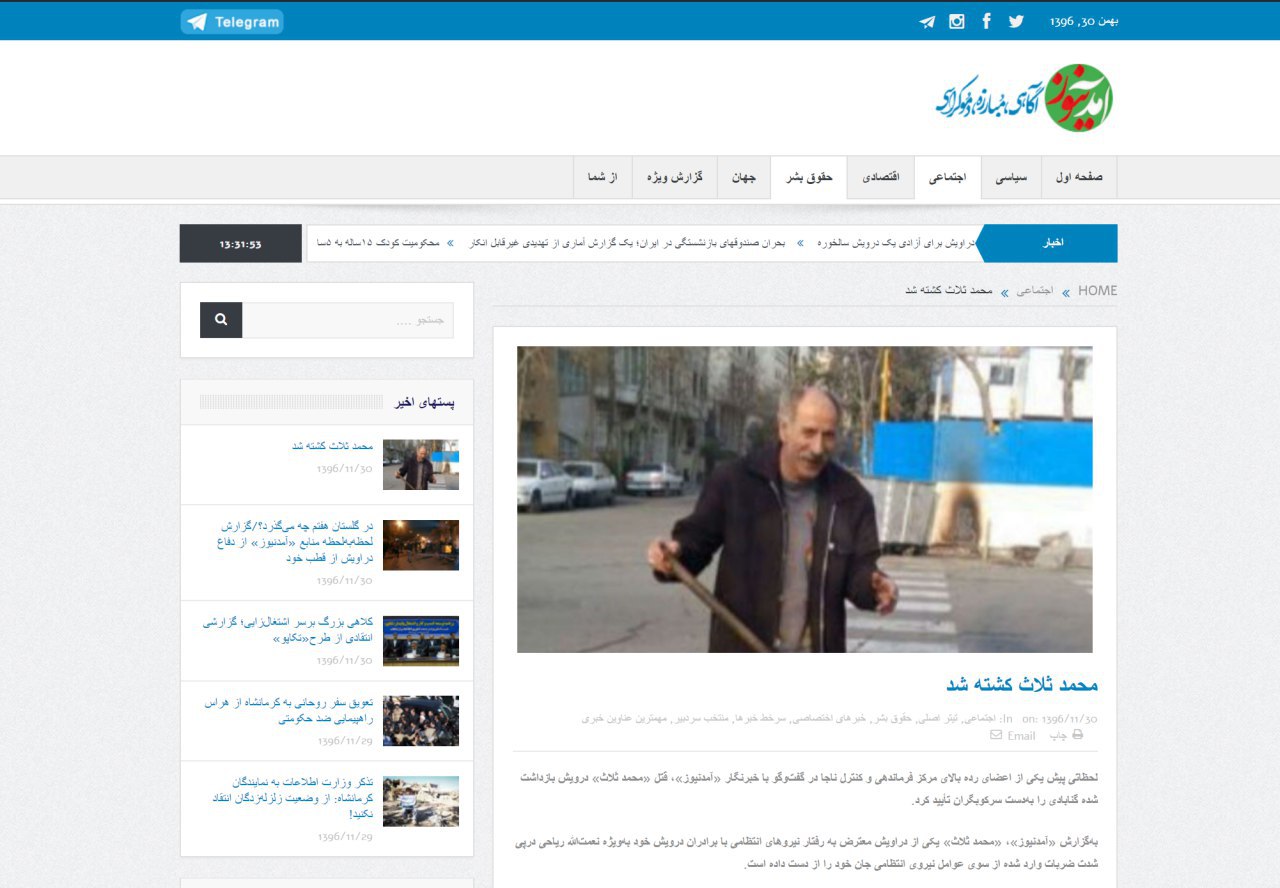Screen dimensions: 1280x888
Task: Select the سیاسی menu item
Action: pyautogui.click(x=1012, y=177)
